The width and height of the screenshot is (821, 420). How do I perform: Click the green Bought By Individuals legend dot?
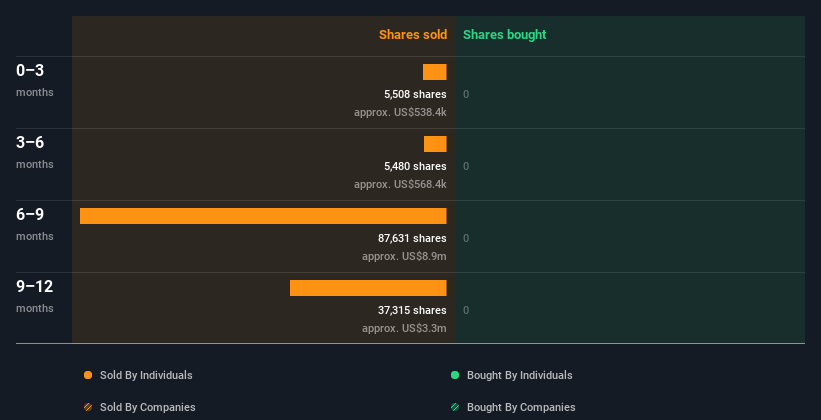[455, 375]
